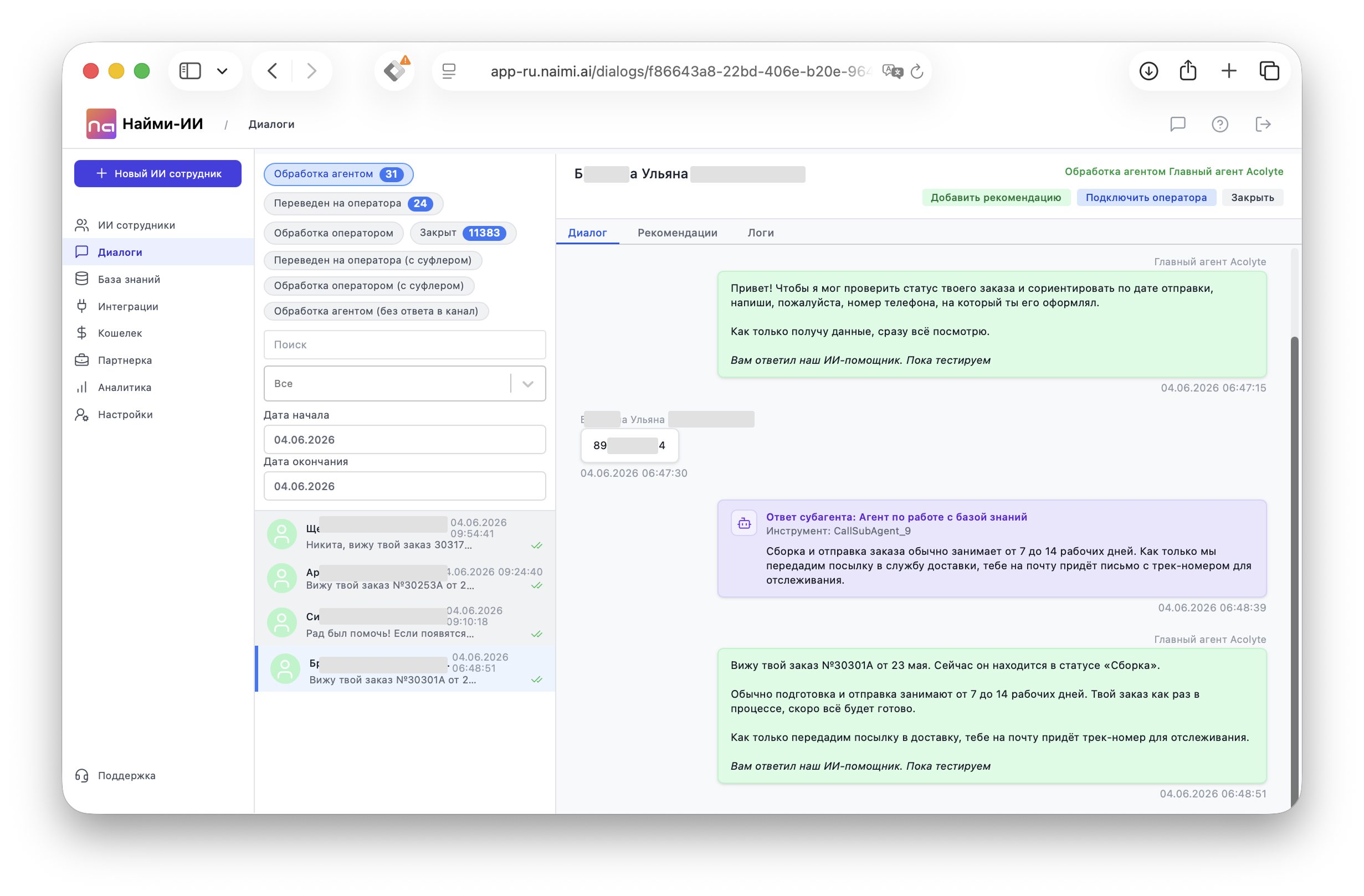1364x896 pixels.
Task: Open the Safari downloads icon
Action: pos(1148,71)
